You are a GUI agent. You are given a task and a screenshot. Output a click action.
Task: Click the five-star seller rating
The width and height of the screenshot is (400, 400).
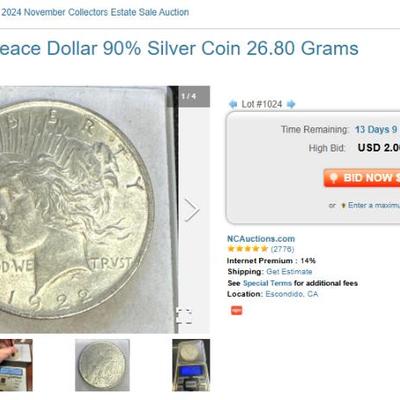click(248, 249)
